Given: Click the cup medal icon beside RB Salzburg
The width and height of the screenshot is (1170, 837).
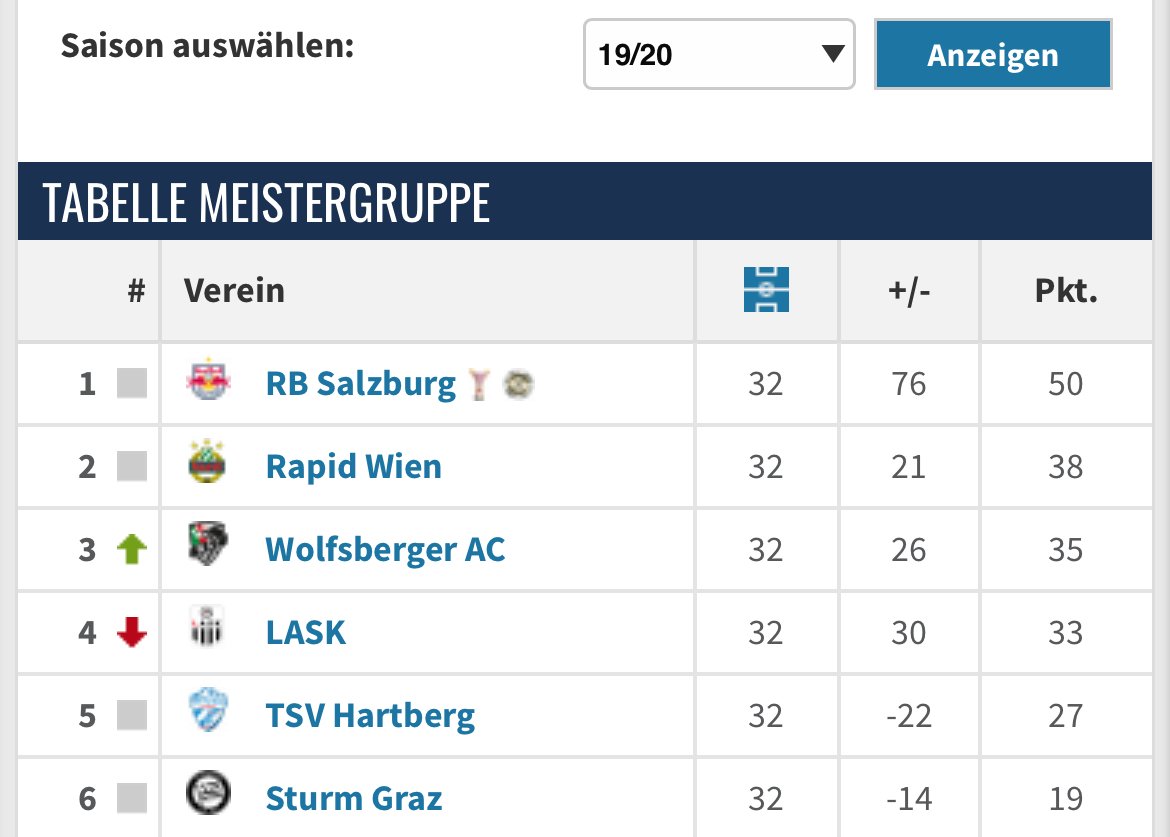Looking at the screenshot, I should (x=519, y=384).
